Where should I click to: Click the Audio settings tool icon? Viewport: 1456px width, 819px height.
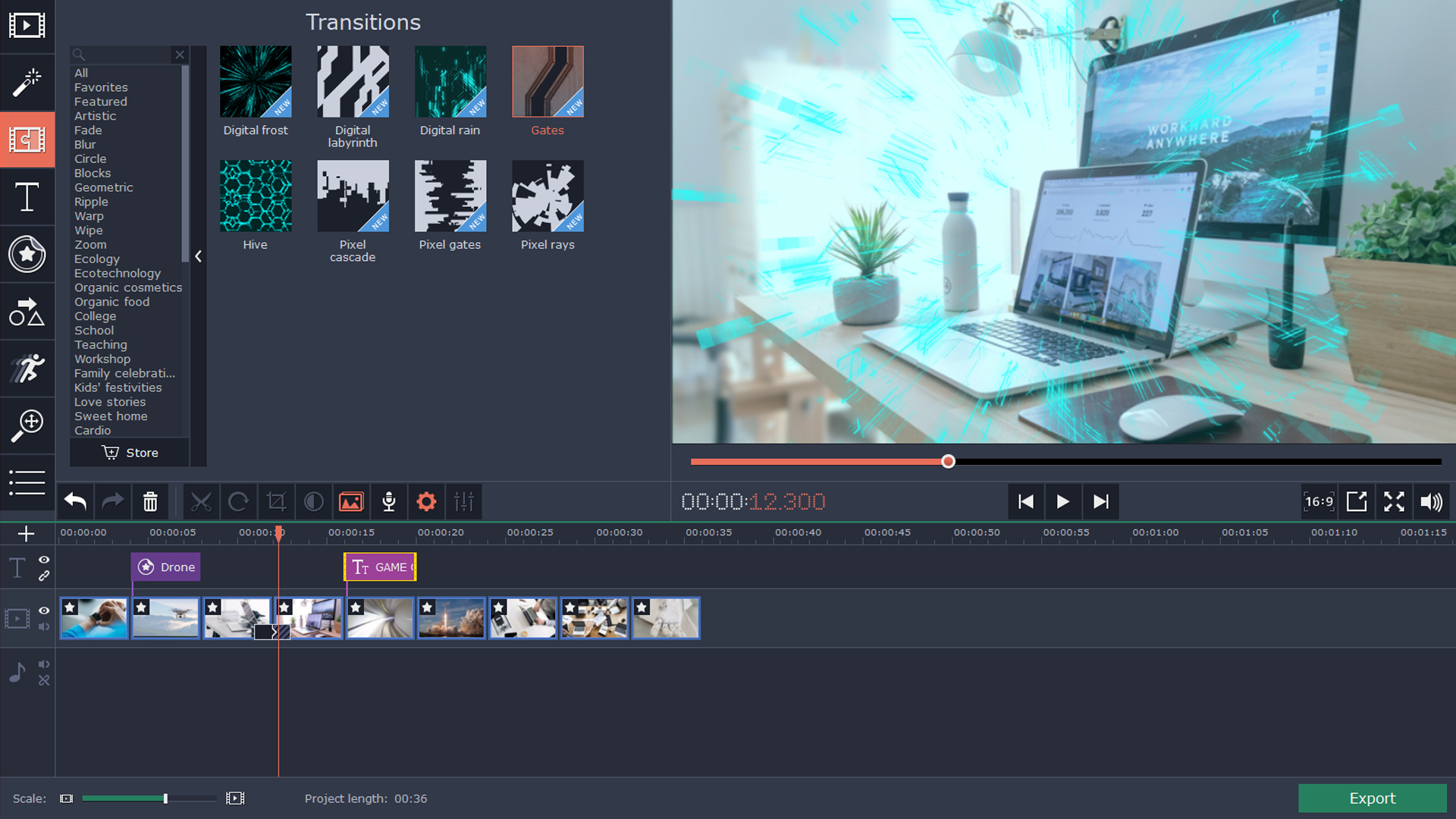point(465,501)
